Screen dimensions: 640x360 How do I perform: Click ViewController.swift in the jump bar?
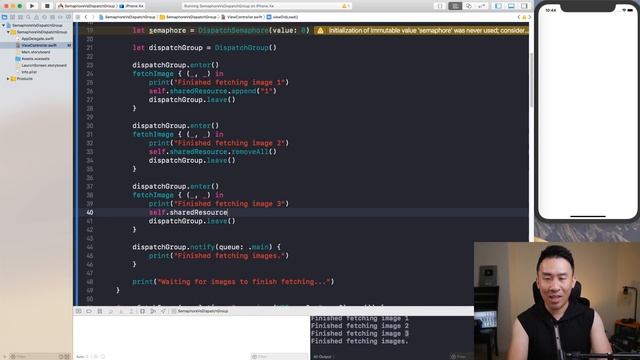pos(242,17)
